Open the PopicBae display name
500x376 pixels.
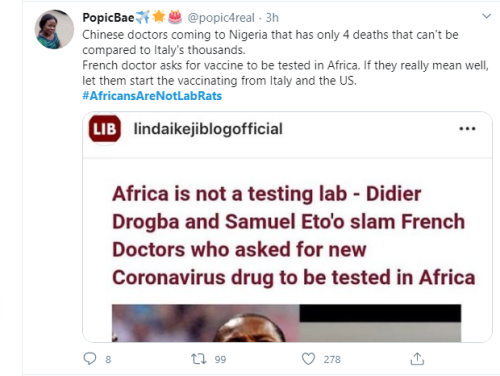pyautogui.click(x=108, y=18)
